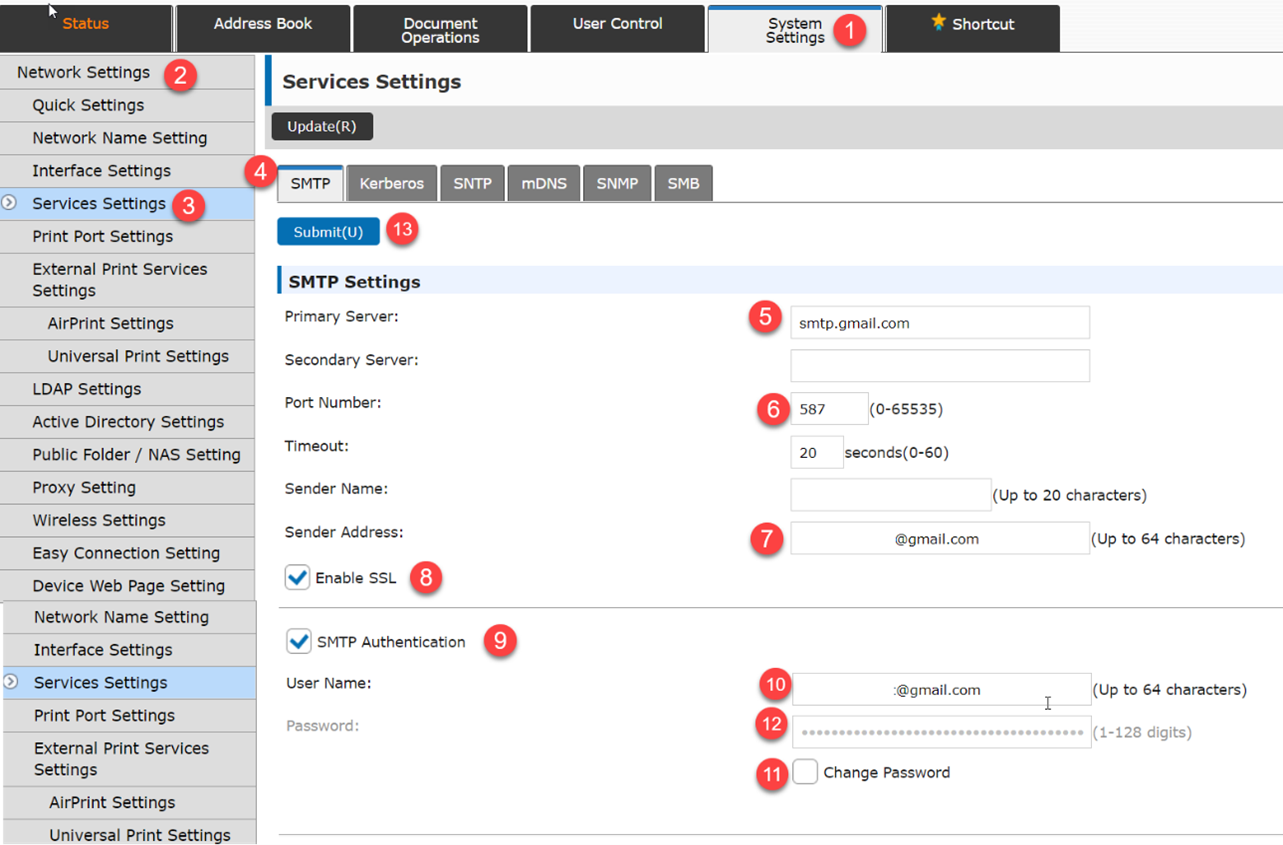Open the mDNS tab
1283x845 pixels.
[544, 183]
